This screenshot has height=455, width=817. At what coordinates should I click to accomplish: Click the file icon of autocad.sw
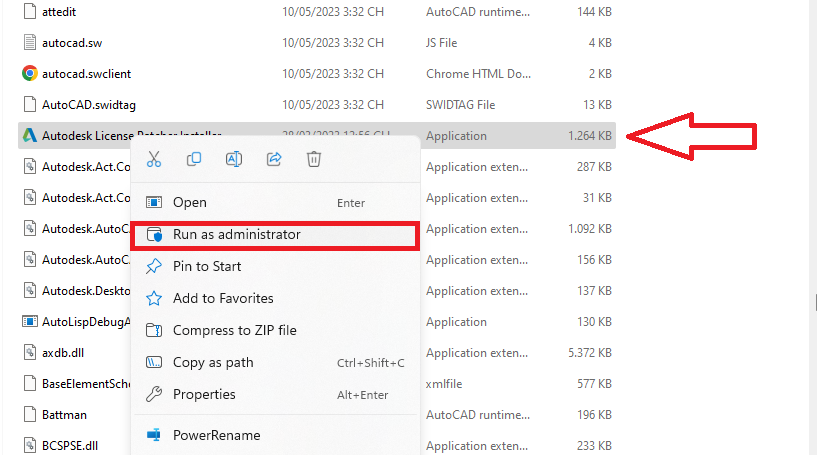point(30,43)
